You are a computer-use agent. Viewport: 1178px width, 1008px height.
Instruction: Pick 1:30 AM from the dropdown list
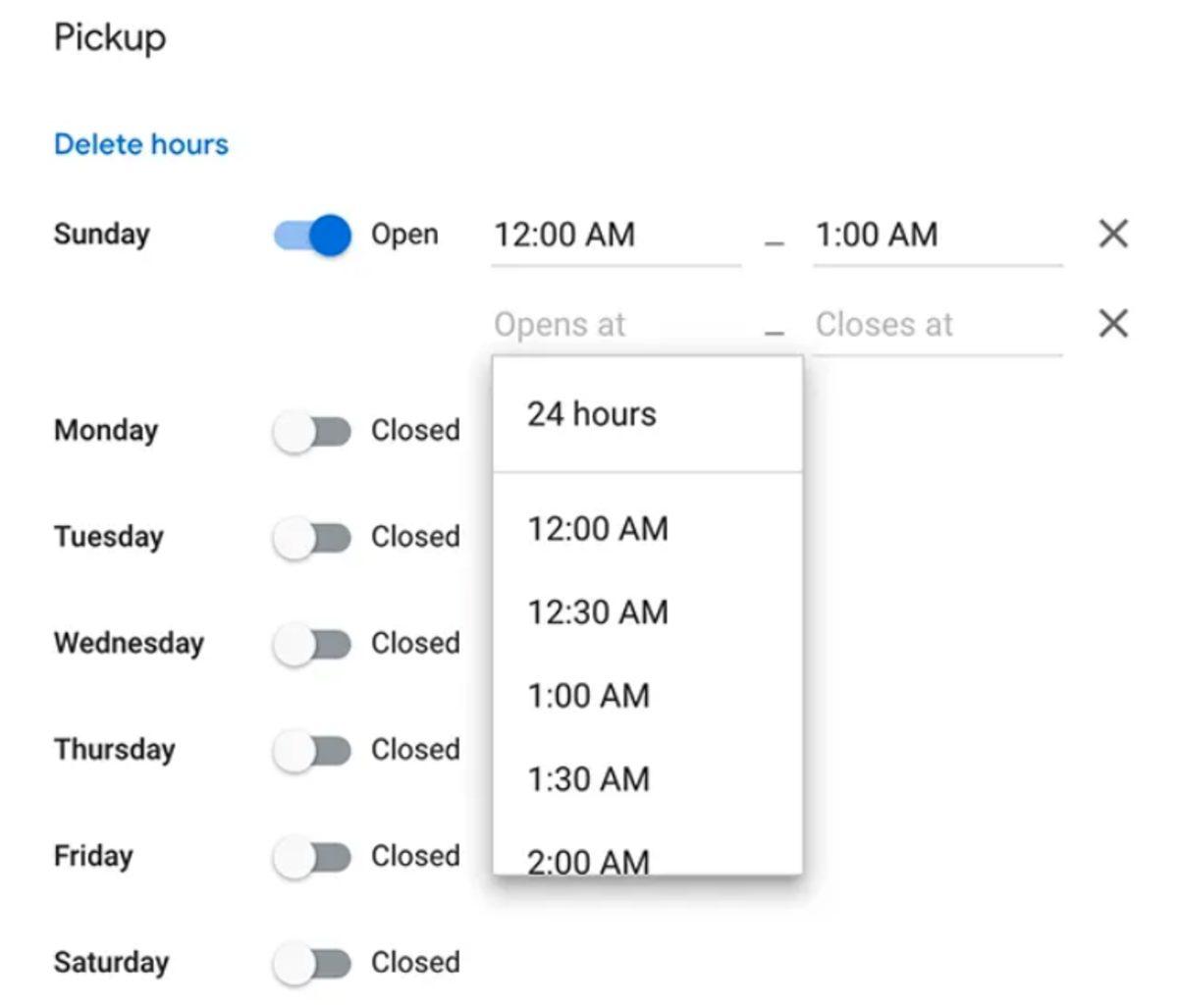(x=589, y=778)
